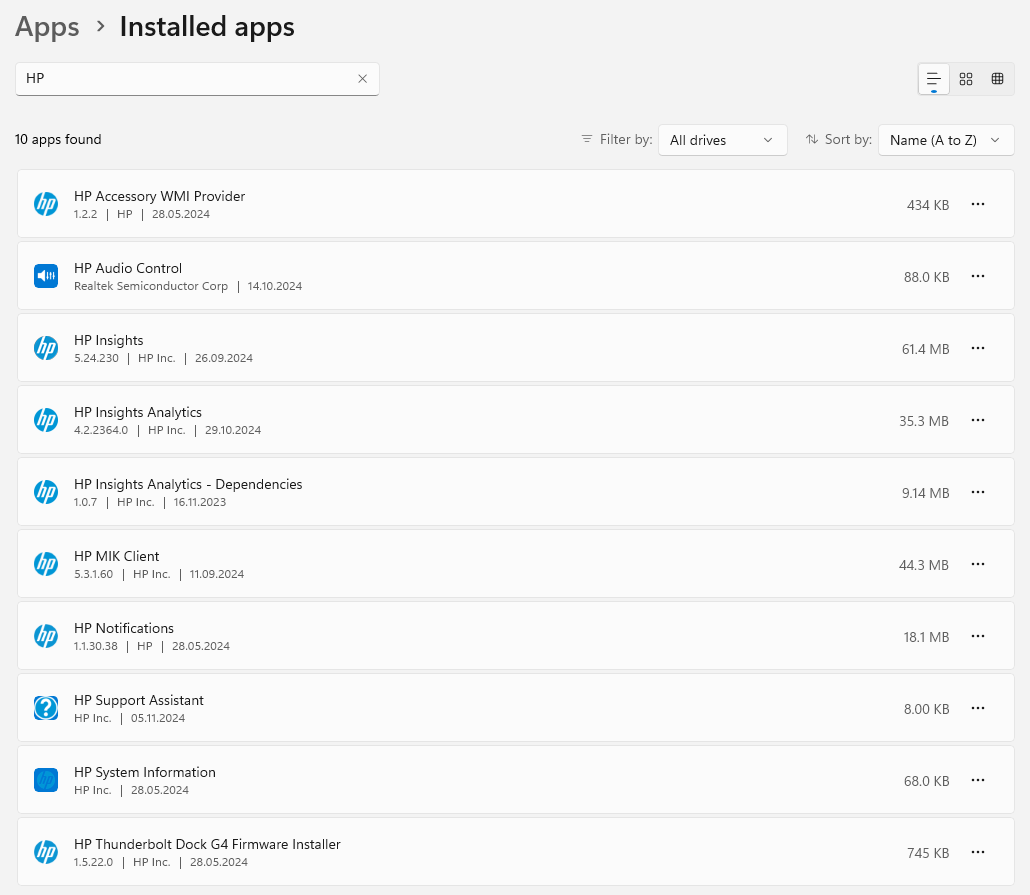Open the options menu for HP Insights
Image resolution: width=1030 pixels, height=895 pixels.
[977, 348]
